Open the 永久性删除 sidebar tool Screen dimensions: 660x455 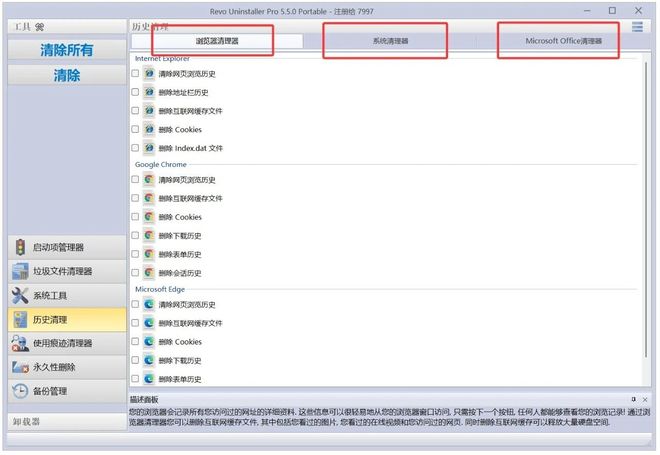point(67,367)
